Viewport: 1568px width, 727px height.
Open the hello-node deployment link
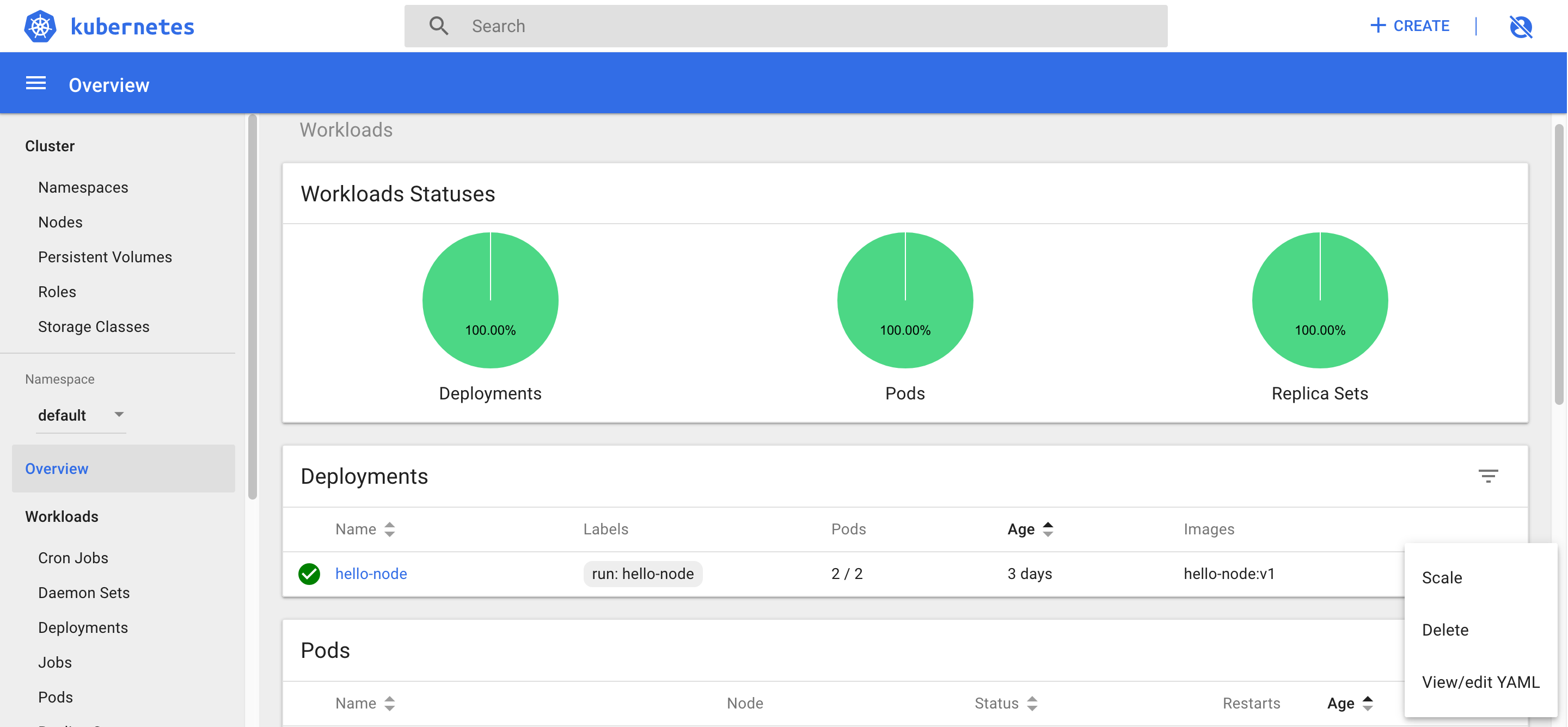[x=371, y=574]
